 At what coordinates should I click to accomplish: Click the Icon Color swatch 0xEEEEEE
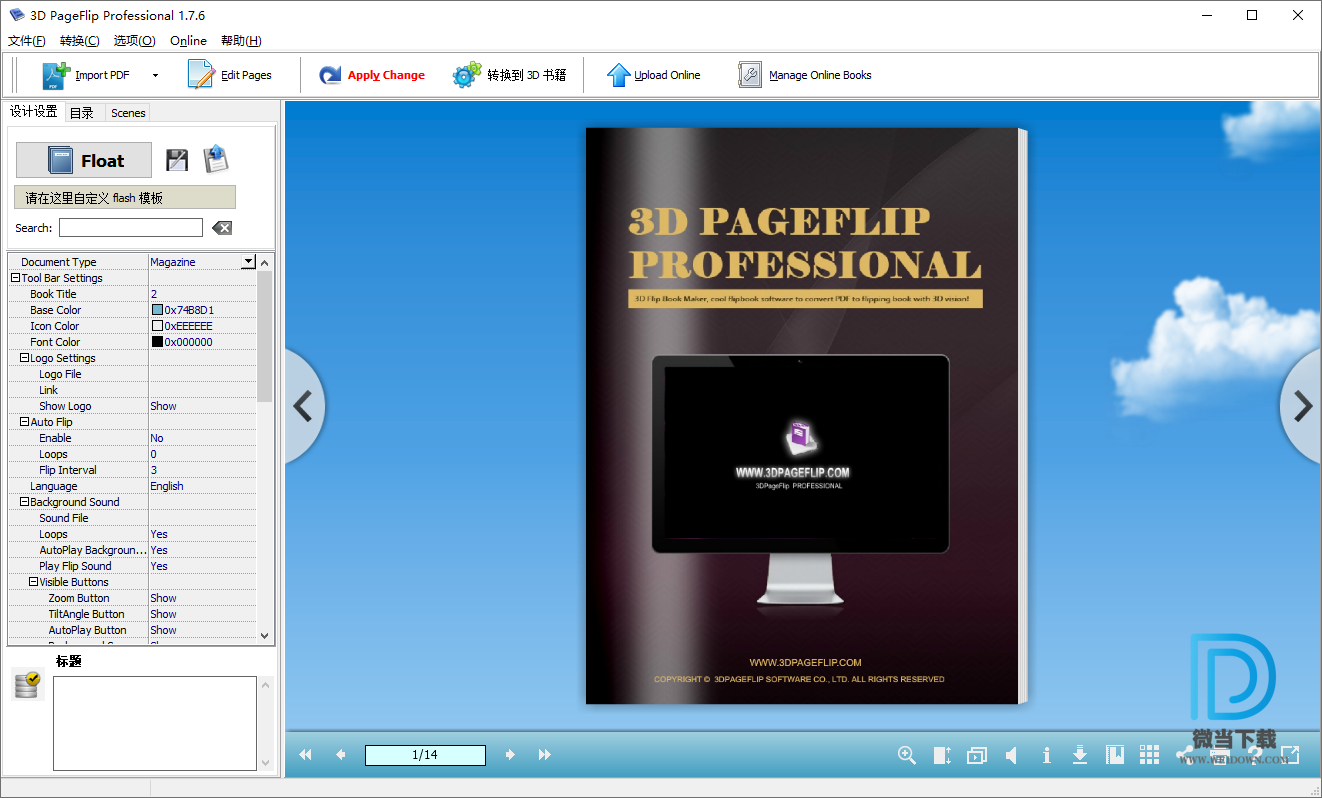coord(157,326)
